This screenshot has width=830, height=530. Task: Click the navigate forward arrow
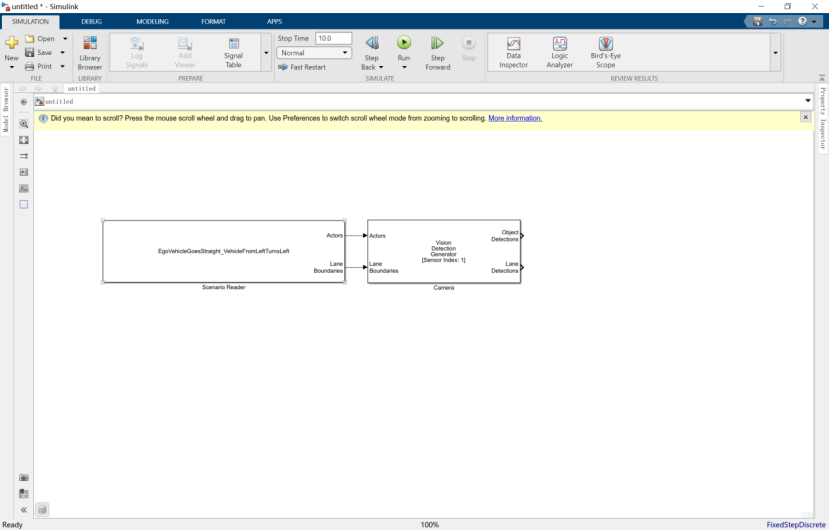tap(39, 88)
